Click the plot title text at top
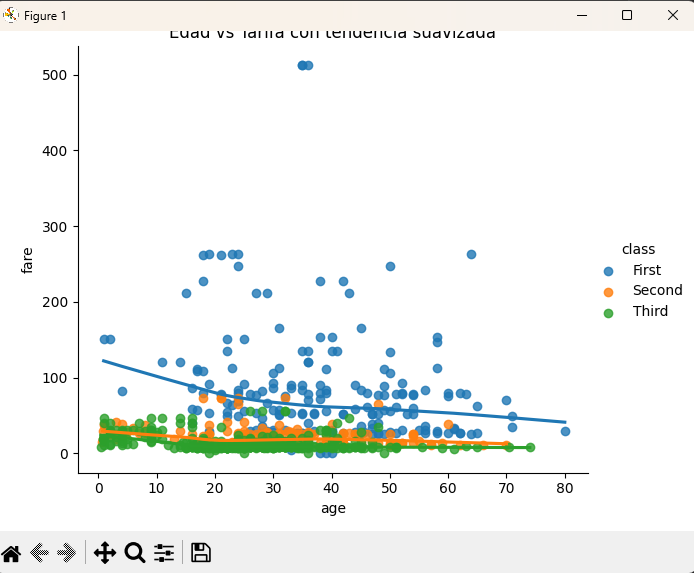The image size is (694, 573). pos(332,34)
